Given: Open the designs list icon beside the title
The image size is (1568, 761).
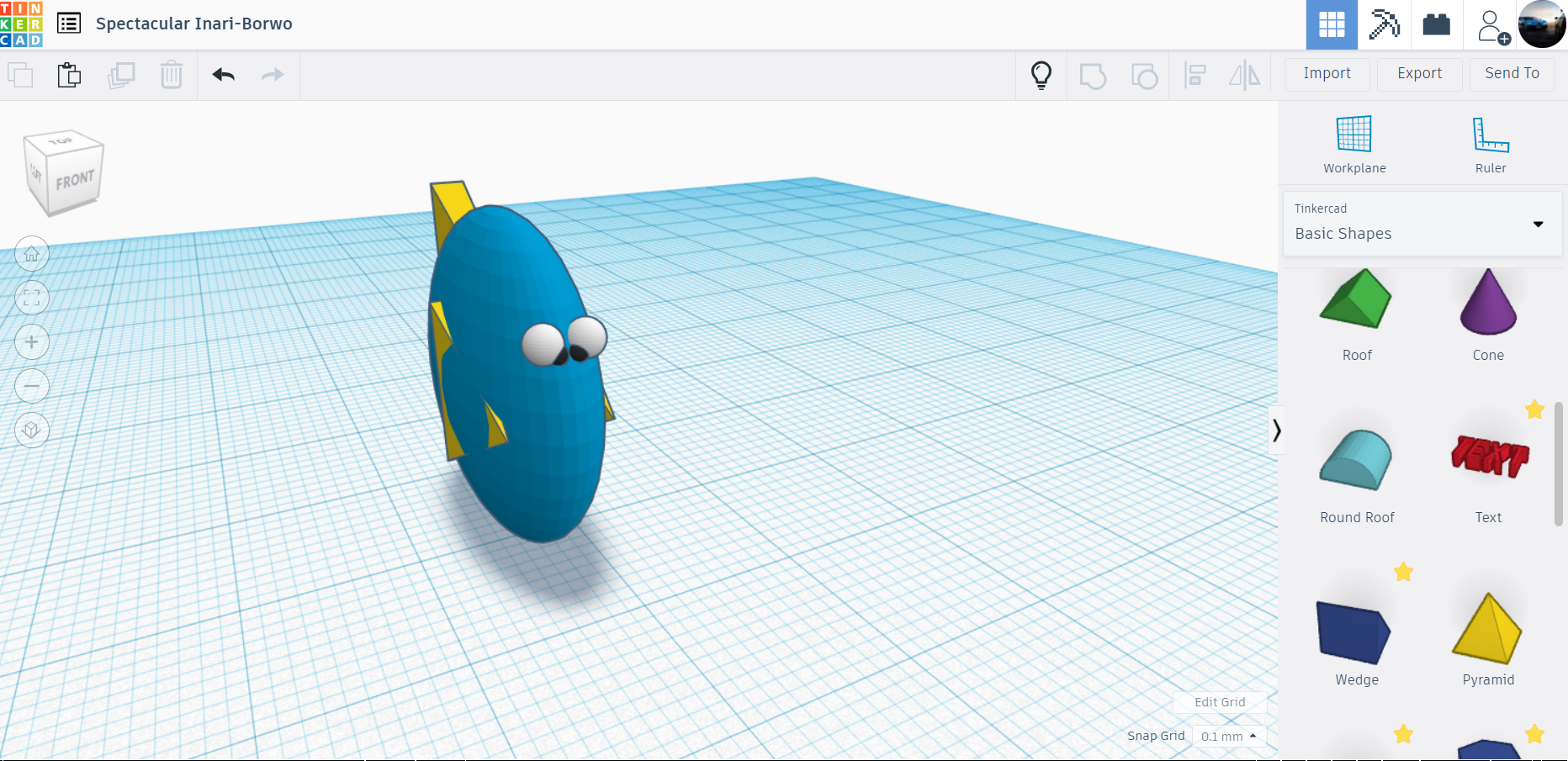Looking at the screenshot, I should pyautogui.click(x=69, y=24).
